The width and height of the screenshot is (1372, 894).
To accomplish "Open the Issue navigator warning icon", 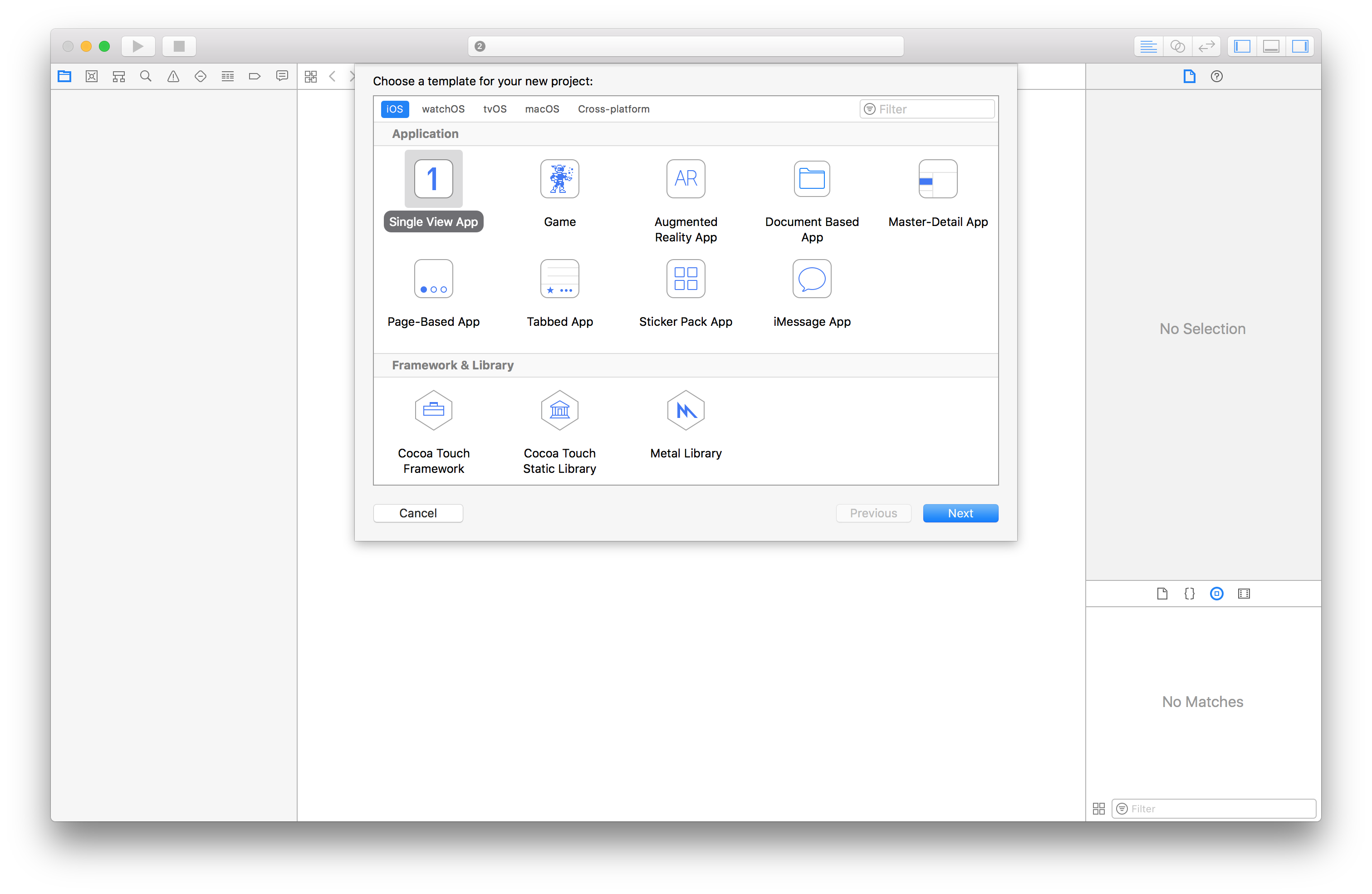I will [x=173, y=76].
